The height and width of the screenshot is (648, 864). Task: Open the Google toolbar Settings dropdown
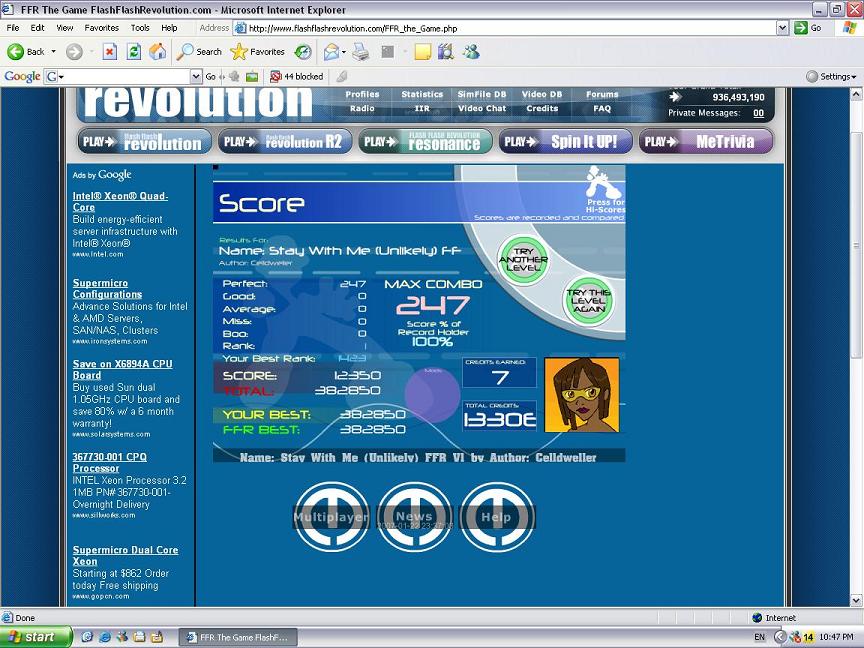coord(831,77)
